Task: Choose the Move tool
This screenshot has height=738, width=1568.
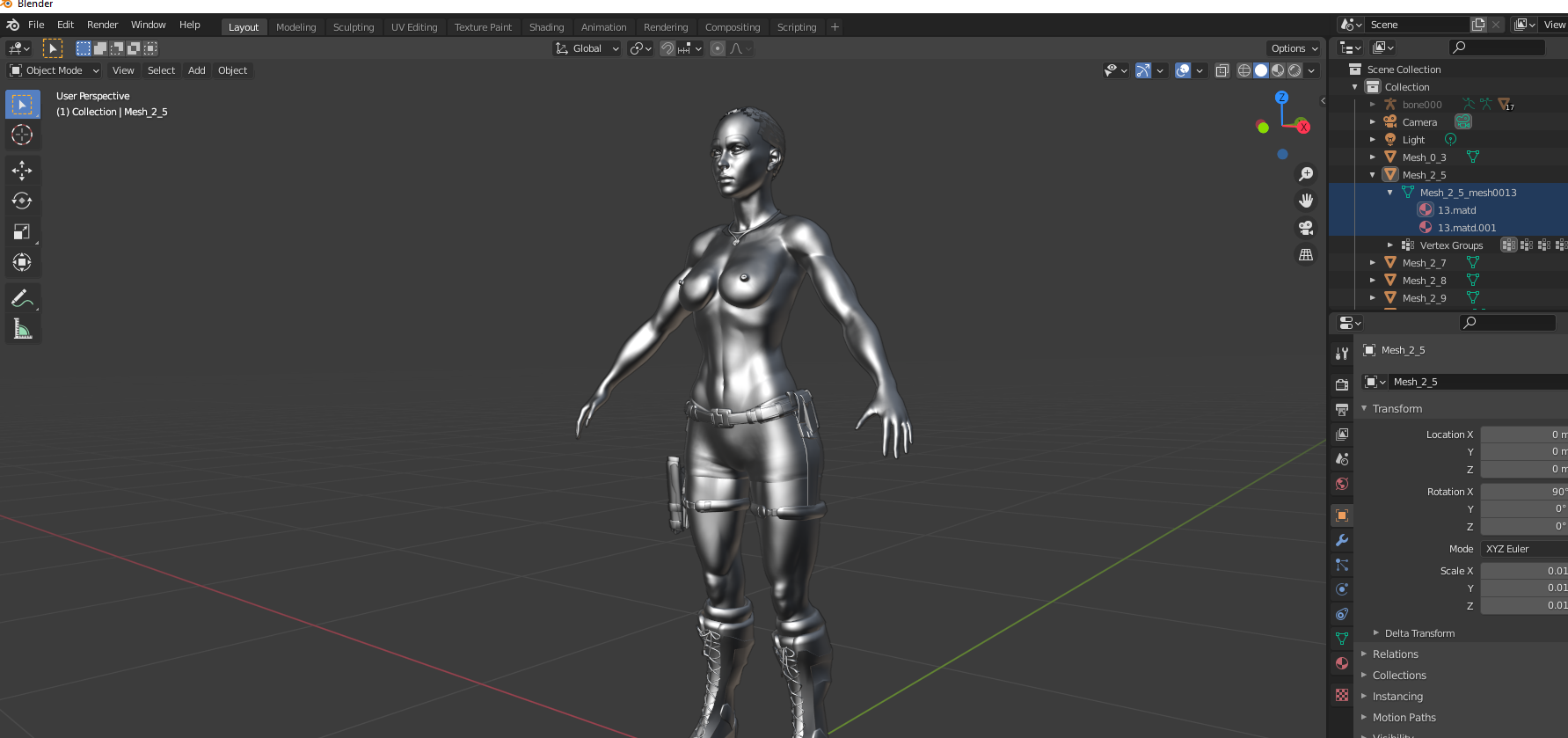Action: (22, 171)
